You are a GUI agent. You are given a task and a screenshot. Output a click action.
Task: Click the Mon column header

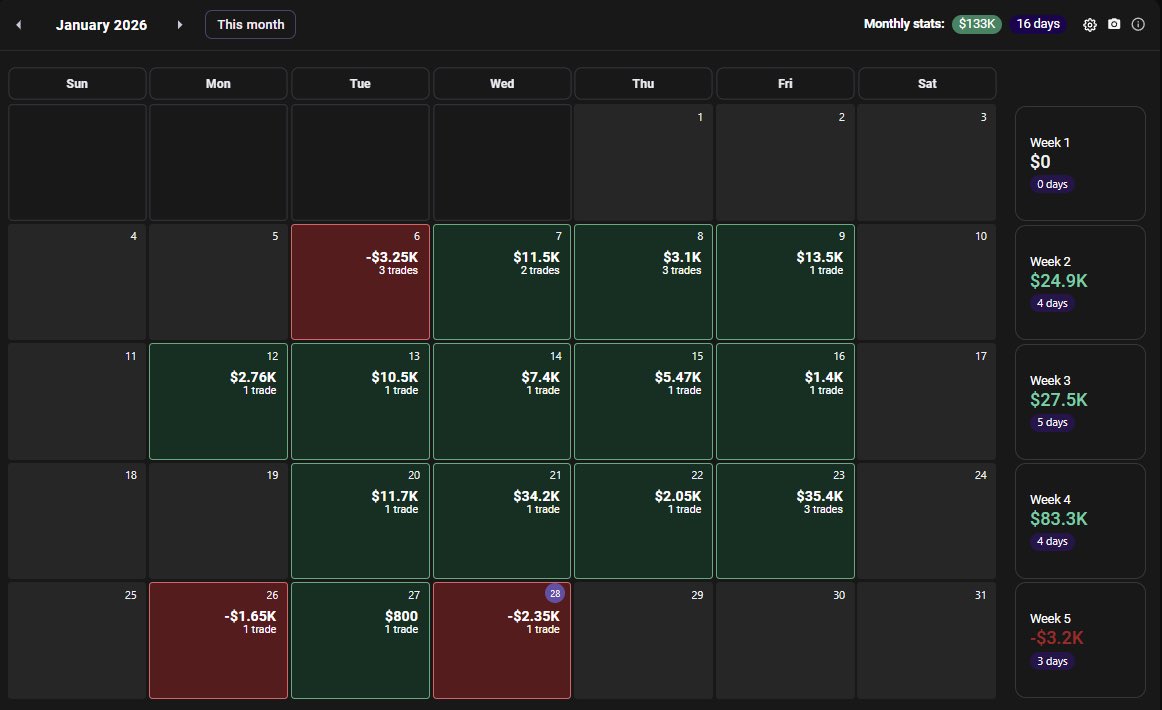coord(219,84)
